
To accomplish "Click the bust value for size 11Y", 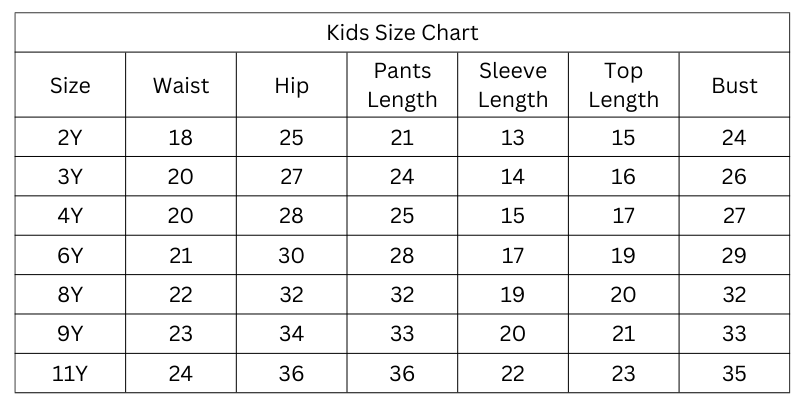I will click(734, 373).
